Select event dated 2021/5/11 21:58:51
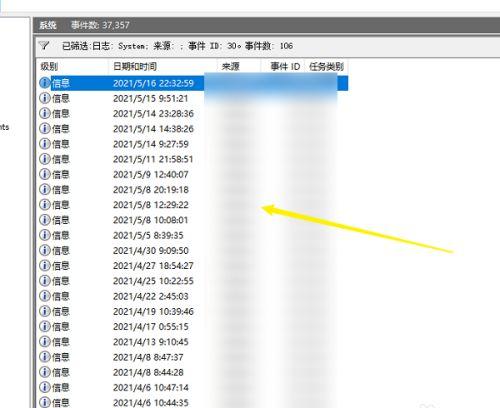500x408 pixels. (193, 159)
